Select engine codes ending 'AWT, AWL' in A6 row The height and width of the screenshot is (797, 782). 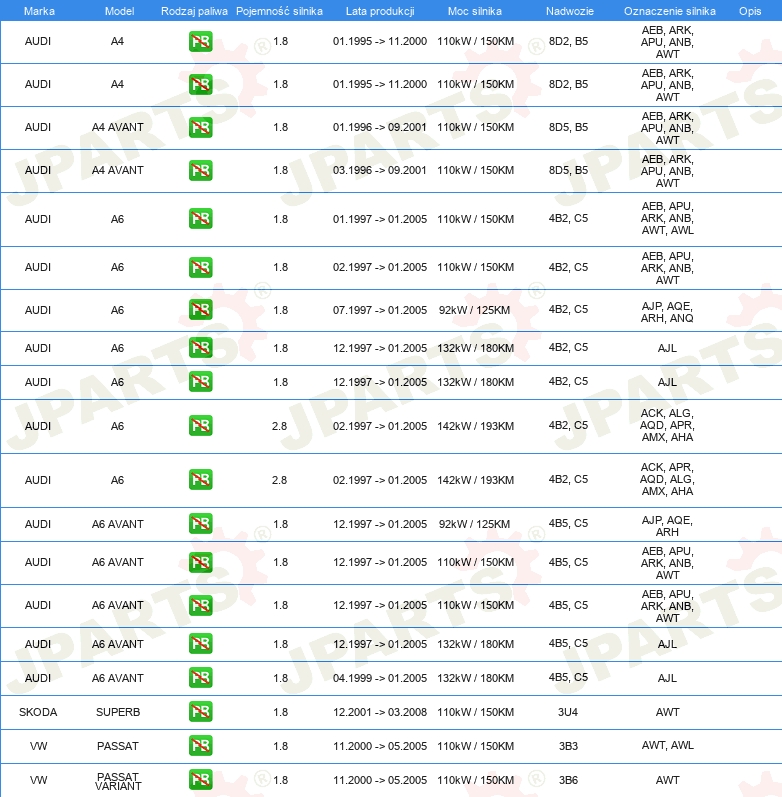tap(667, 218)
